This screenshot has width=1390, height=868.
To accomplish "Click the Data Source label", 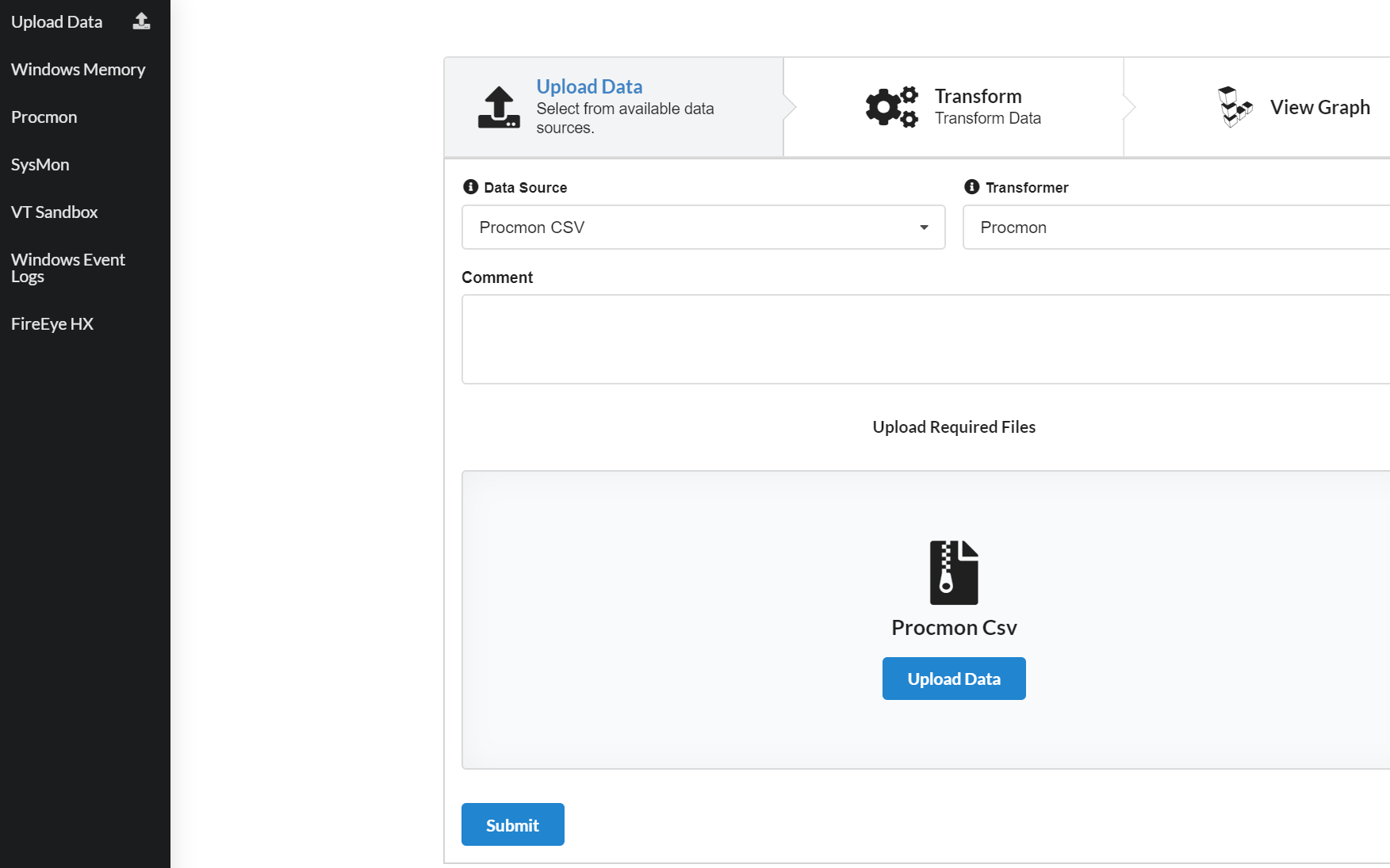I will [x=526, y=188].
